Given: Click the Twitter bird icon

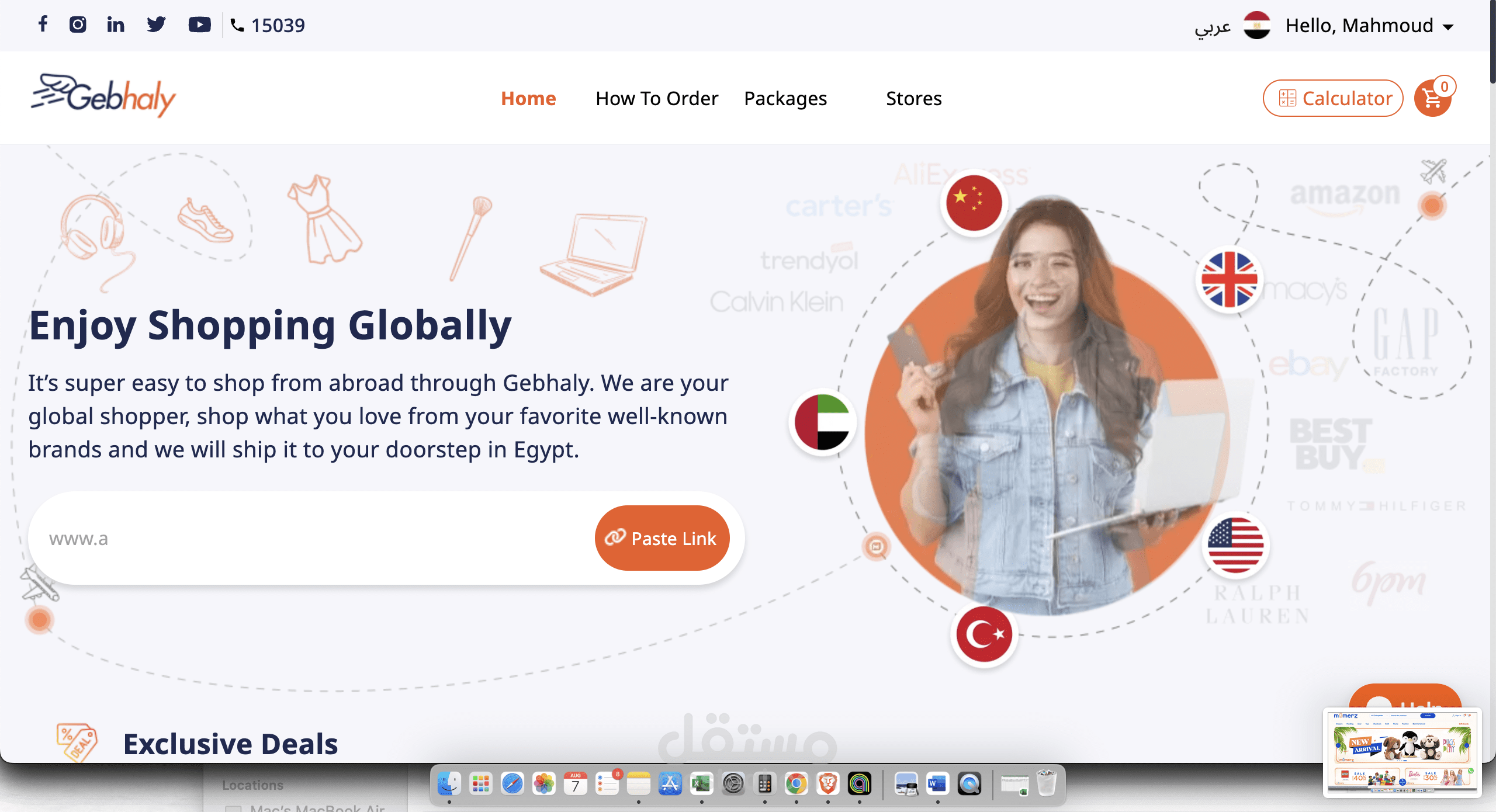Looking at the screenshot, I should pyautogui.click(x=156, y=25).
